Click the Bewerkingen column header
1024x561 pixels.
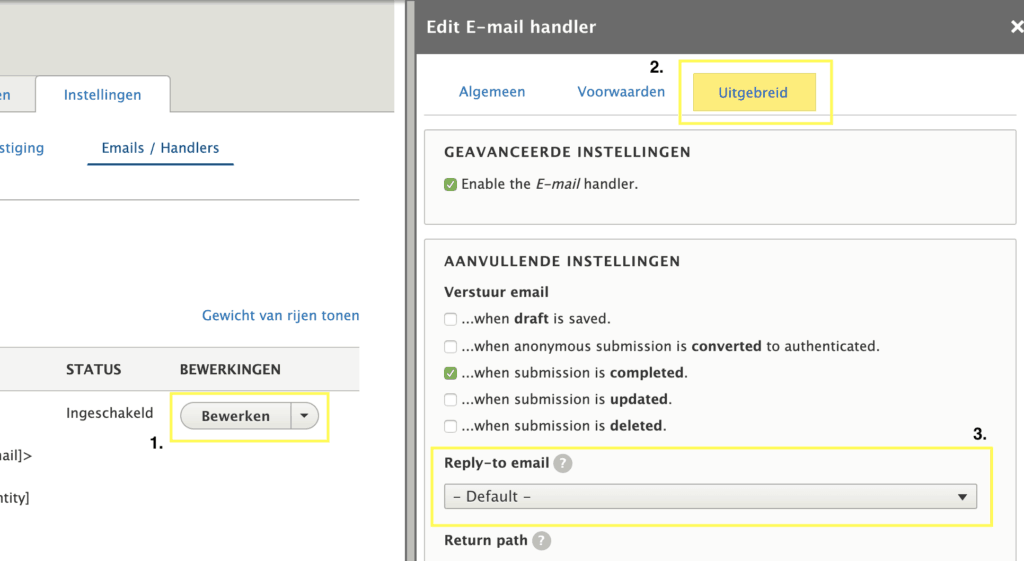[230, 370]
